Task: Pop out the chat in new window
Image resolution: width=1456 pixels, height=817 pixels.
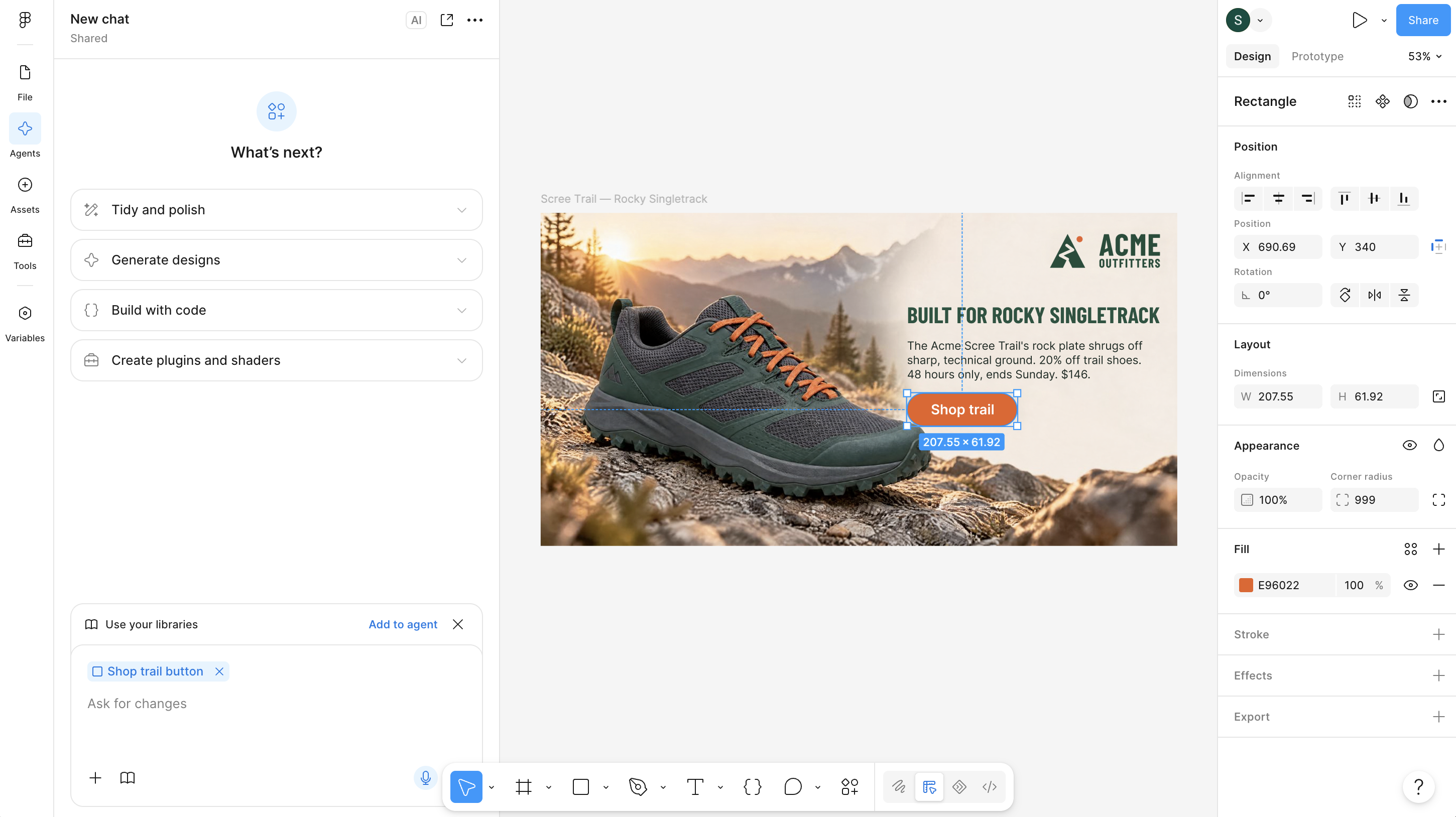Action: point(446,20)
